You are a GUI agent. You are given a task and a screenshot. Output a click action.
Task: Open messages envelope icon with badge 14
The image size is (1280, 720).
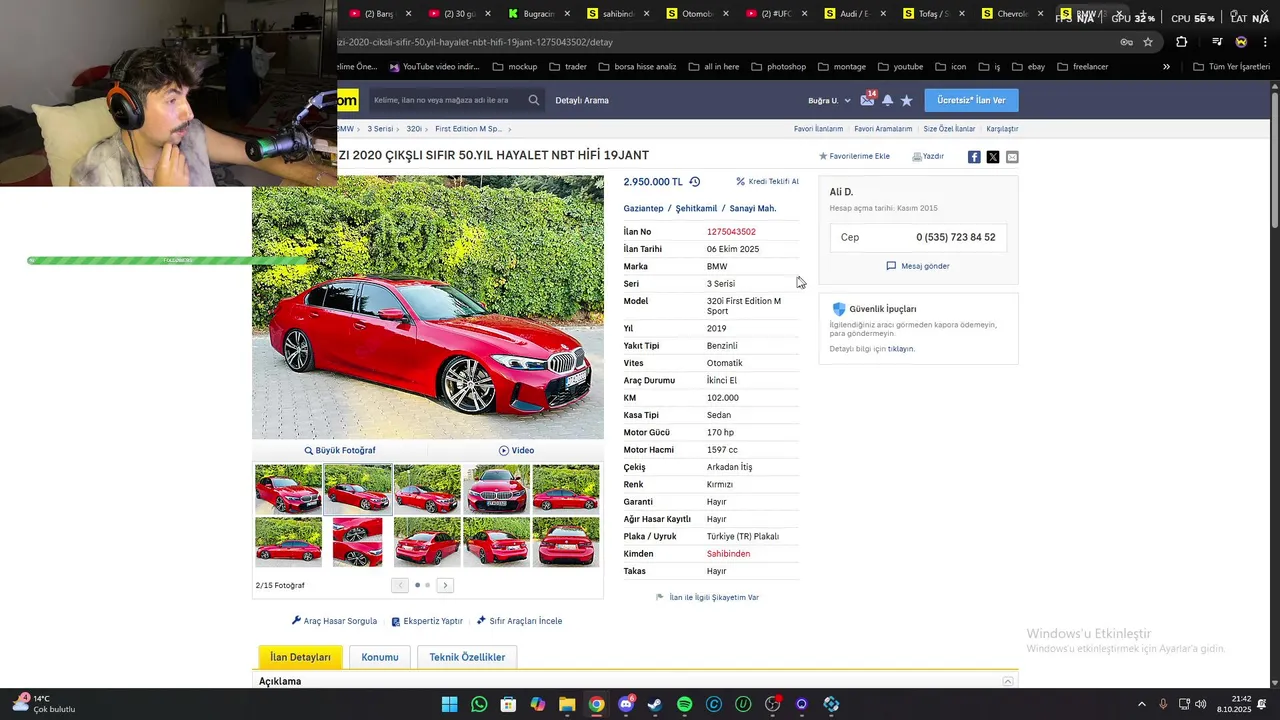point(867,100)
